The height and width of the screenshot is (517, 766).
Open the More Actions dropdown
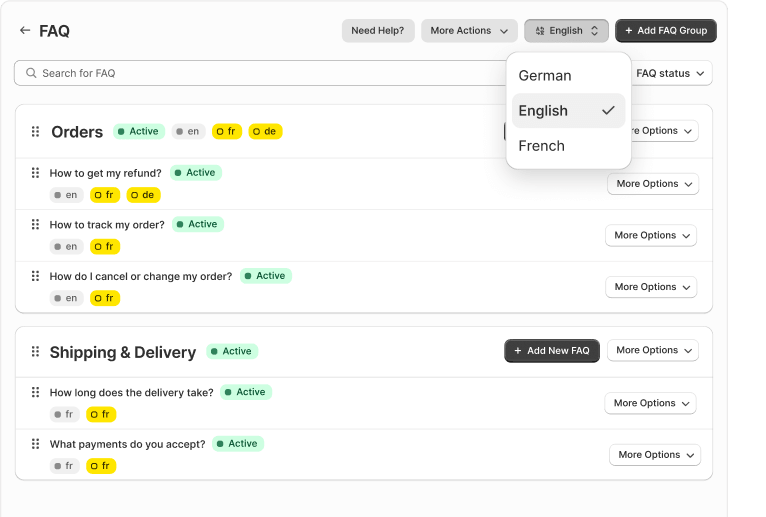tap(469, 31)
